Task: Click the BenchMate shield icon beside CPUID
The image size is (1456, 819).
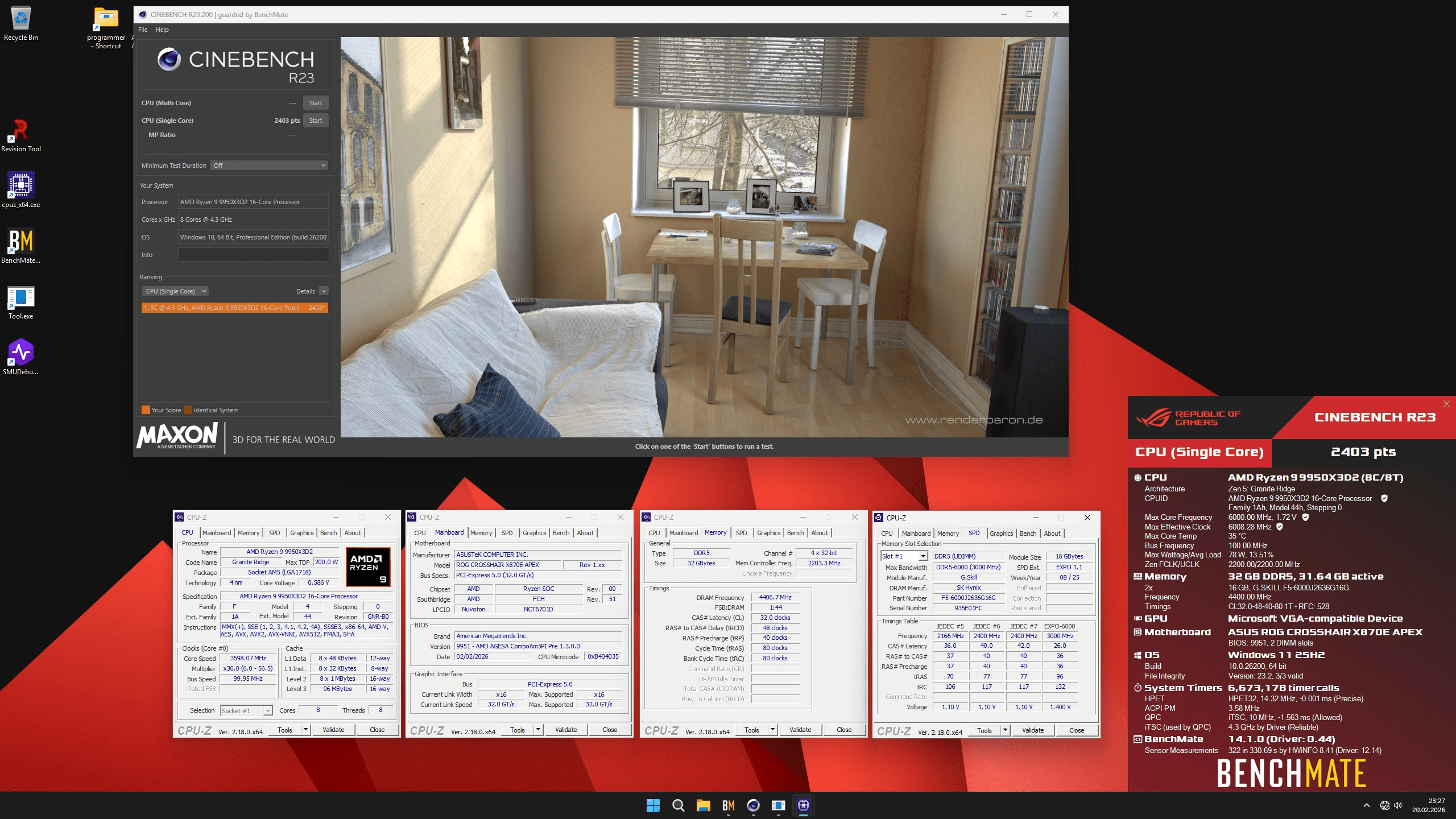Action: (x=1384, y=498)
